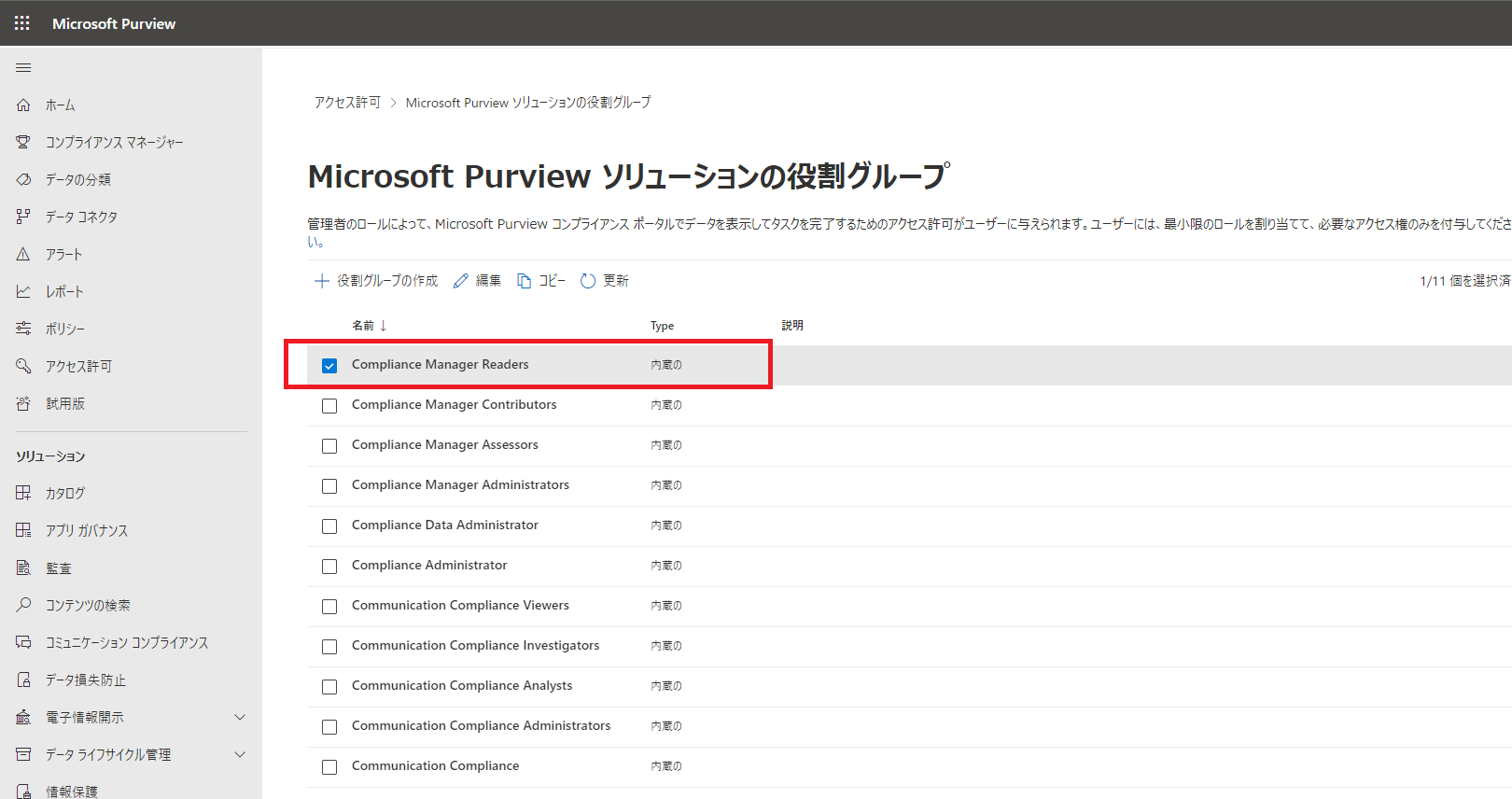1512x799 pixels.
Task: Click the circular 更新 refresh icon
Action: pos(588,281)
